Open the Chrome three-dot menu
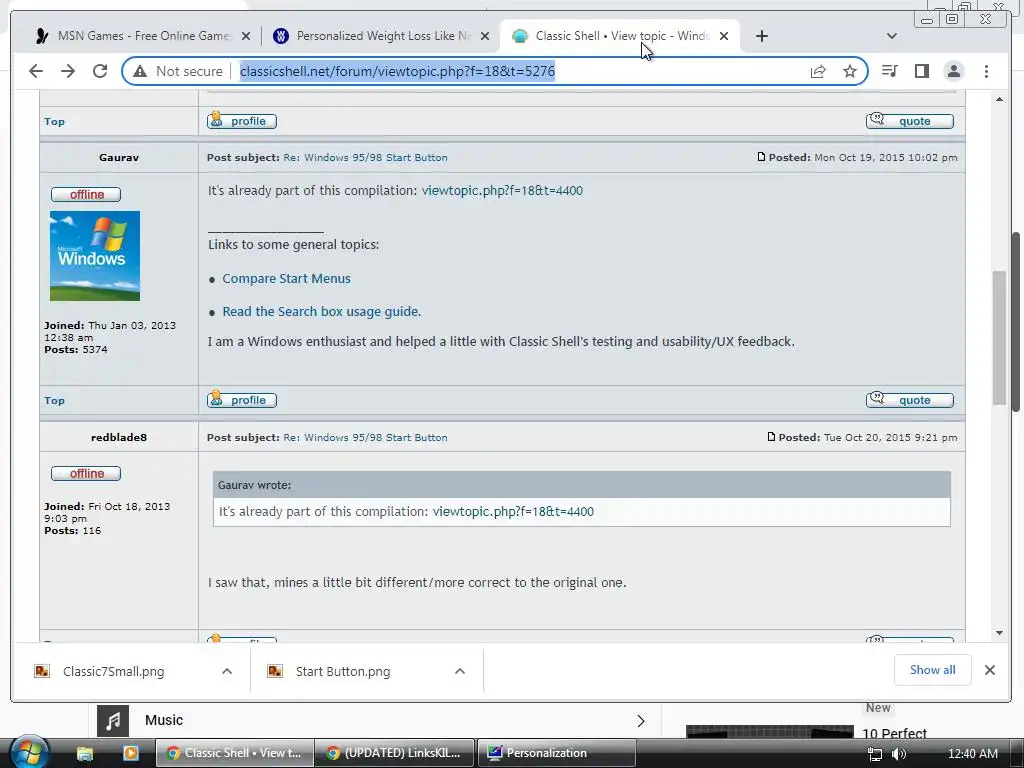The height and width of the screenshot is (768, 1024). [x=986, y=71]
